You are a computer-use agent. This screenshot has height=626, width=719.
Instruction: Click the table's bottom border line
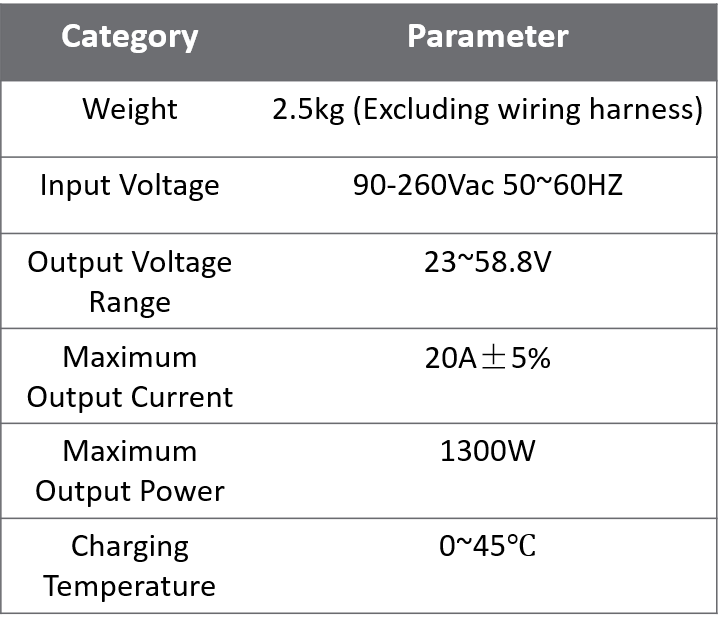359,613
